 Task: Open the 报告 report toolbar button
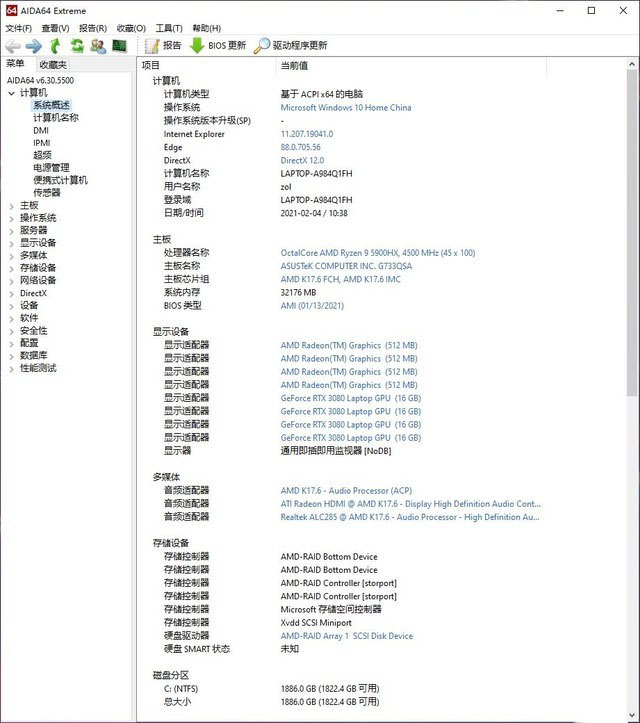[163, 46]
